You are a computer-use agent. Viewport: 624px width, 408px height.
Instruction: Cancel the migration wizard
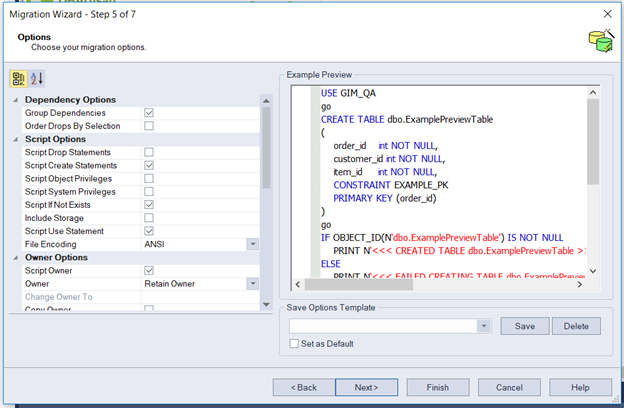click(509, 387)
